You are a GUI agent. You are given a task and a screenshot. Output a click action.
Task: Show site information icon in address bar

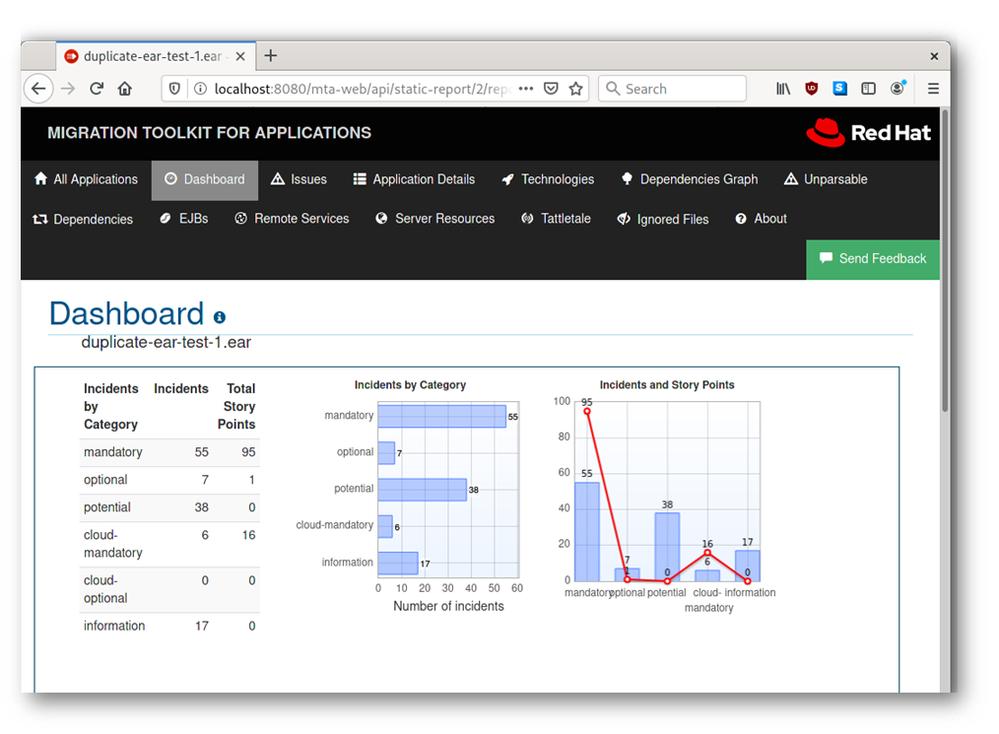tap(200, 89)
